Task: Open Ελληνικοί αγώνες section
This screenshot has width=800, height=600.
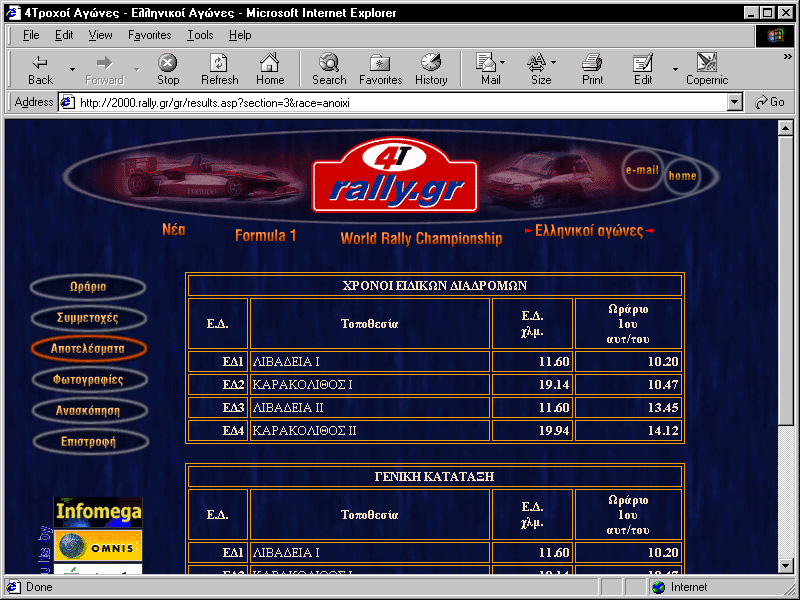Action: 589,231
